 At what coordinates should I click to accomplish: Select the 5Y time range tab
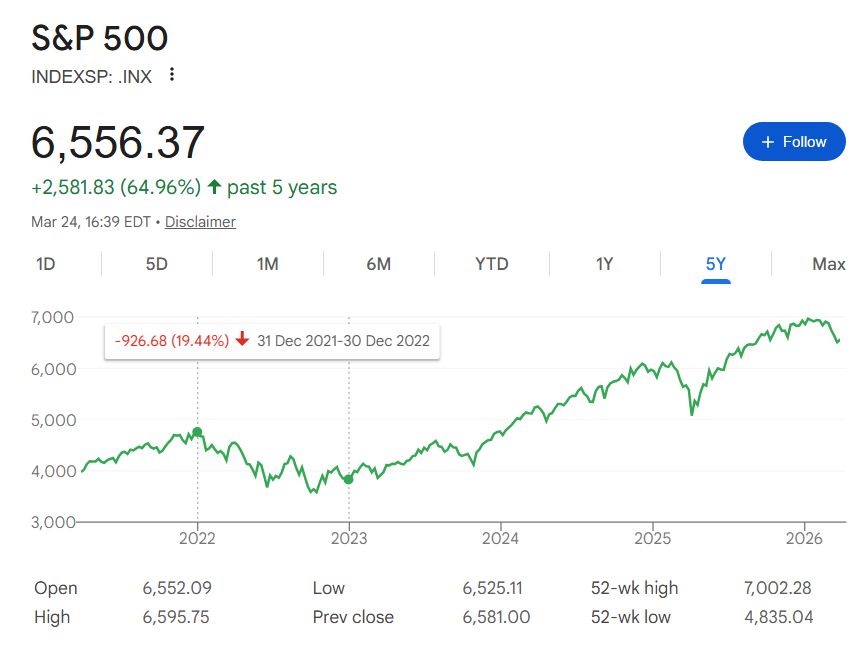point(716,264)
